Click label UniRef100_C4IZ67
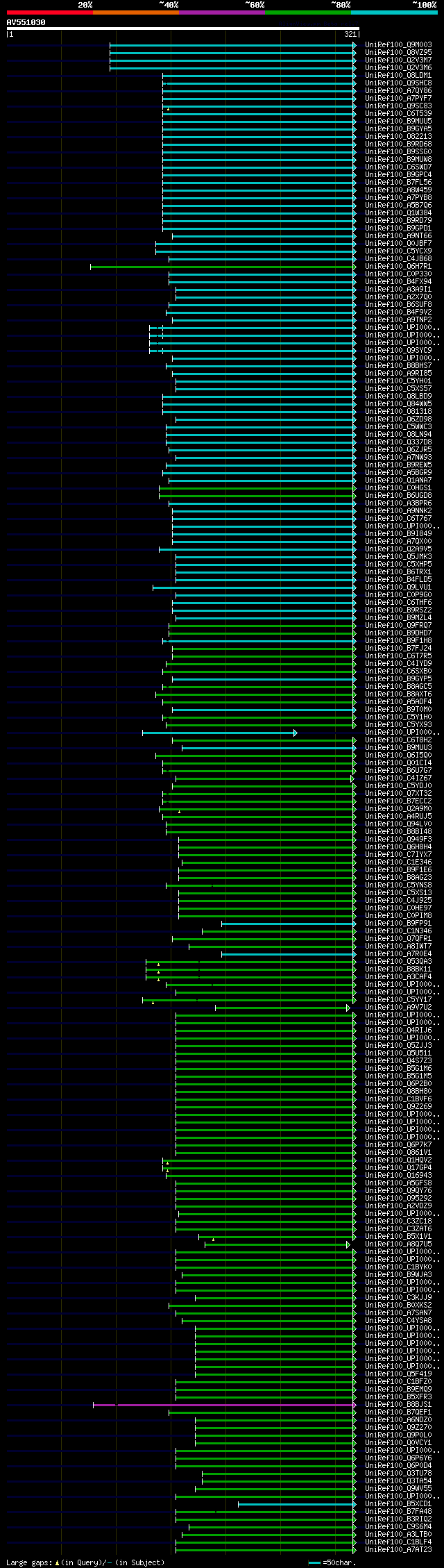Screen dimensions: 444x1568 398,778
